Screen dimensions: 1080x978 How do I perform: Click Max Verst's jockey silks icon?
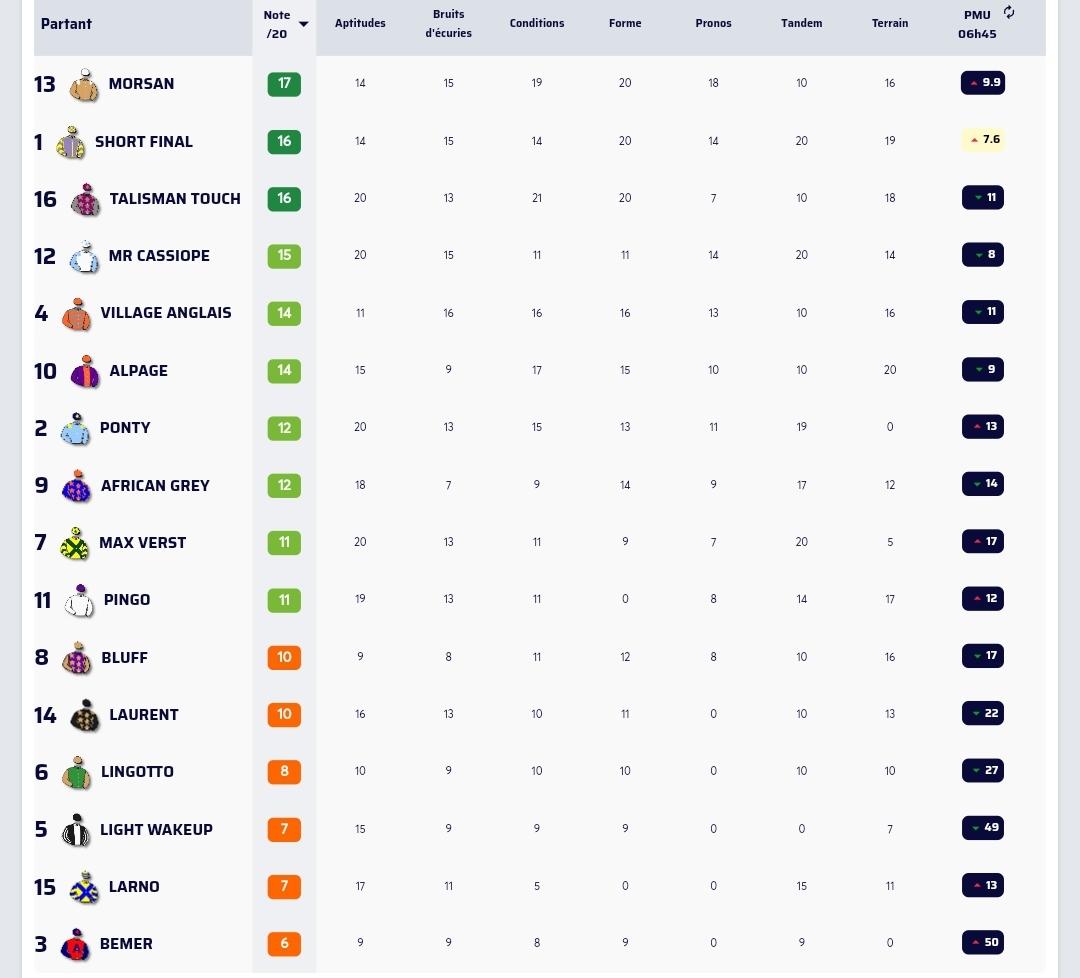(x=74, y=544)
